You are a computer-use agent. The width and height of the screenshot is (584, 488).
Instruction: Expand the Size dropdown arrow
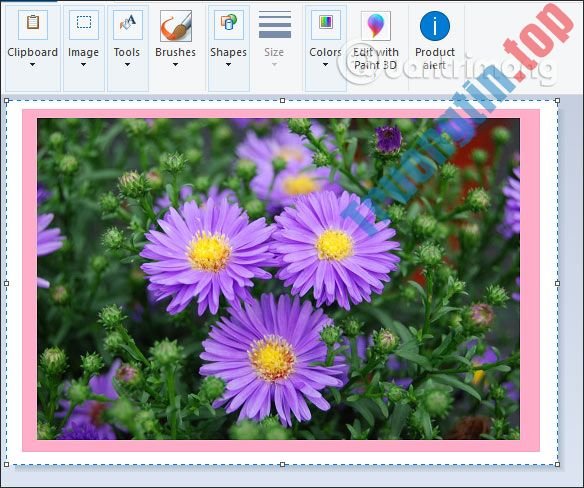click(x=274, y=65)
